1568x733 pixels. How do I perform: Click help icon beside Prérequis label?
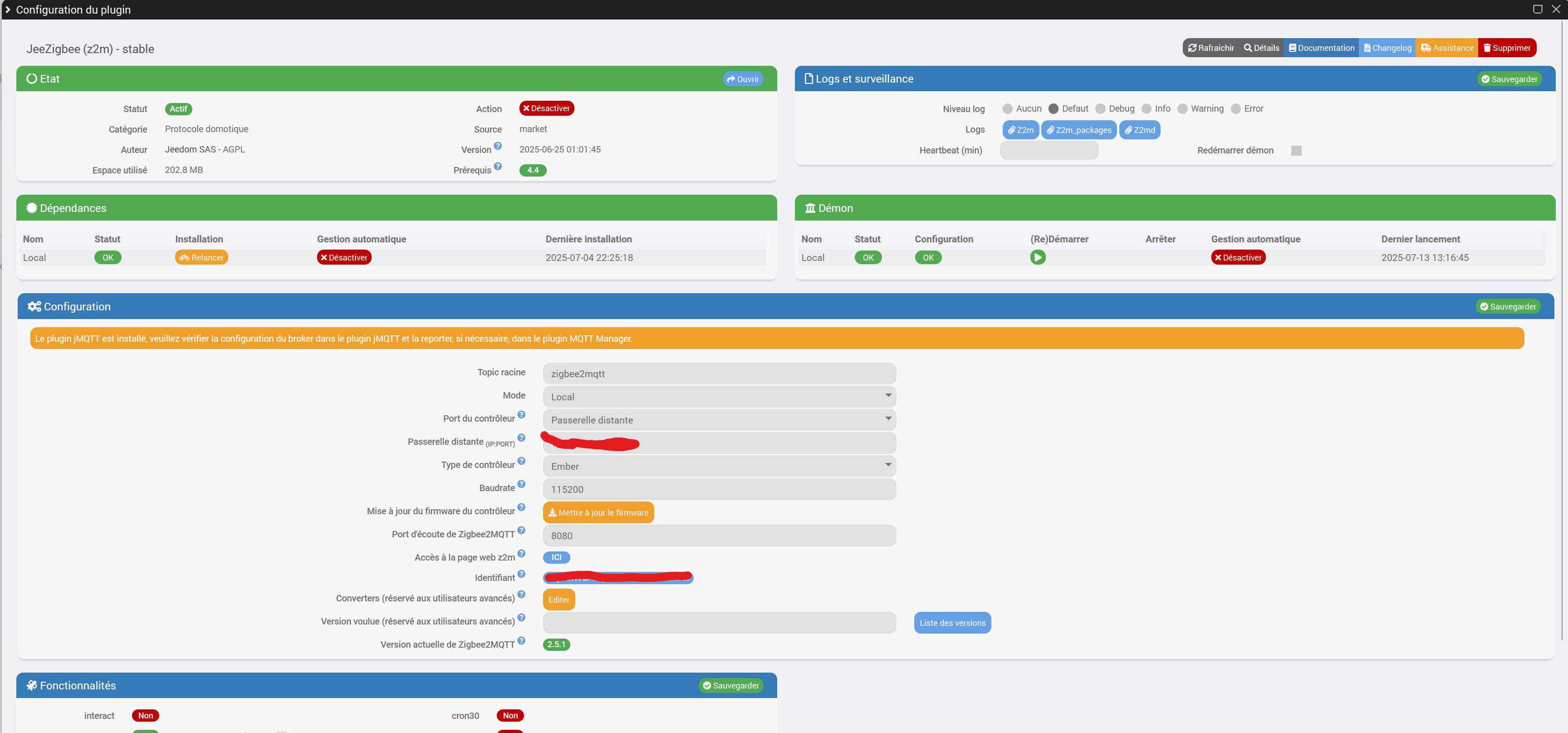click(x=498, y=167)
